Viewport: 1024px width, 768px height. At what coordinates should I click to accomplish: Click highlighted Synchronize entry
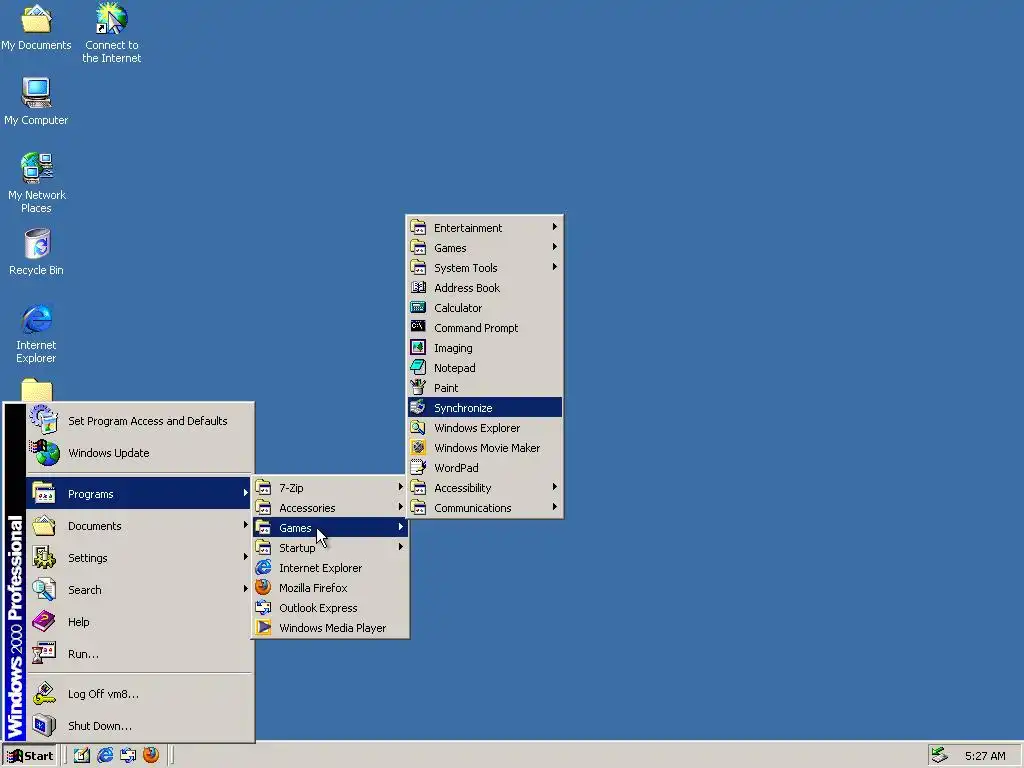485,408
